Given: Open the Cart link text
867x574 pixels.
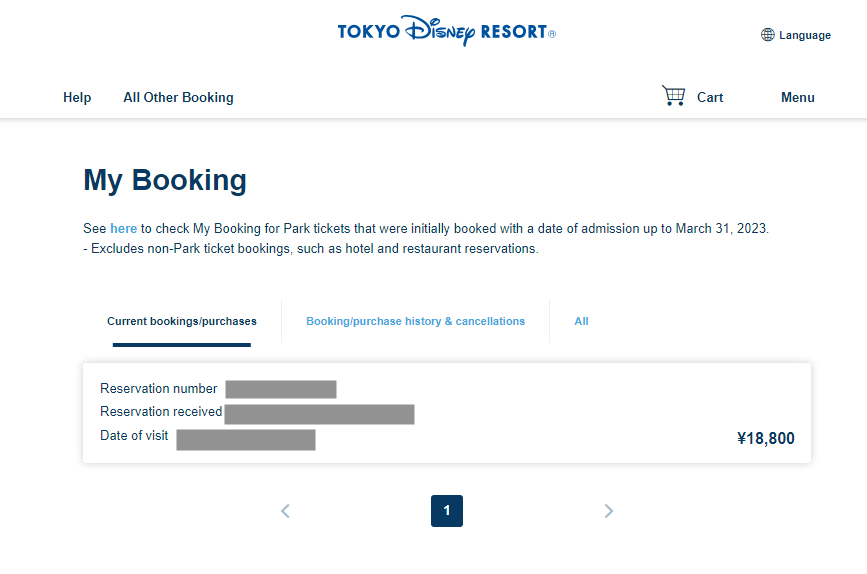Looking at the screenshot, I should [709, 97].
